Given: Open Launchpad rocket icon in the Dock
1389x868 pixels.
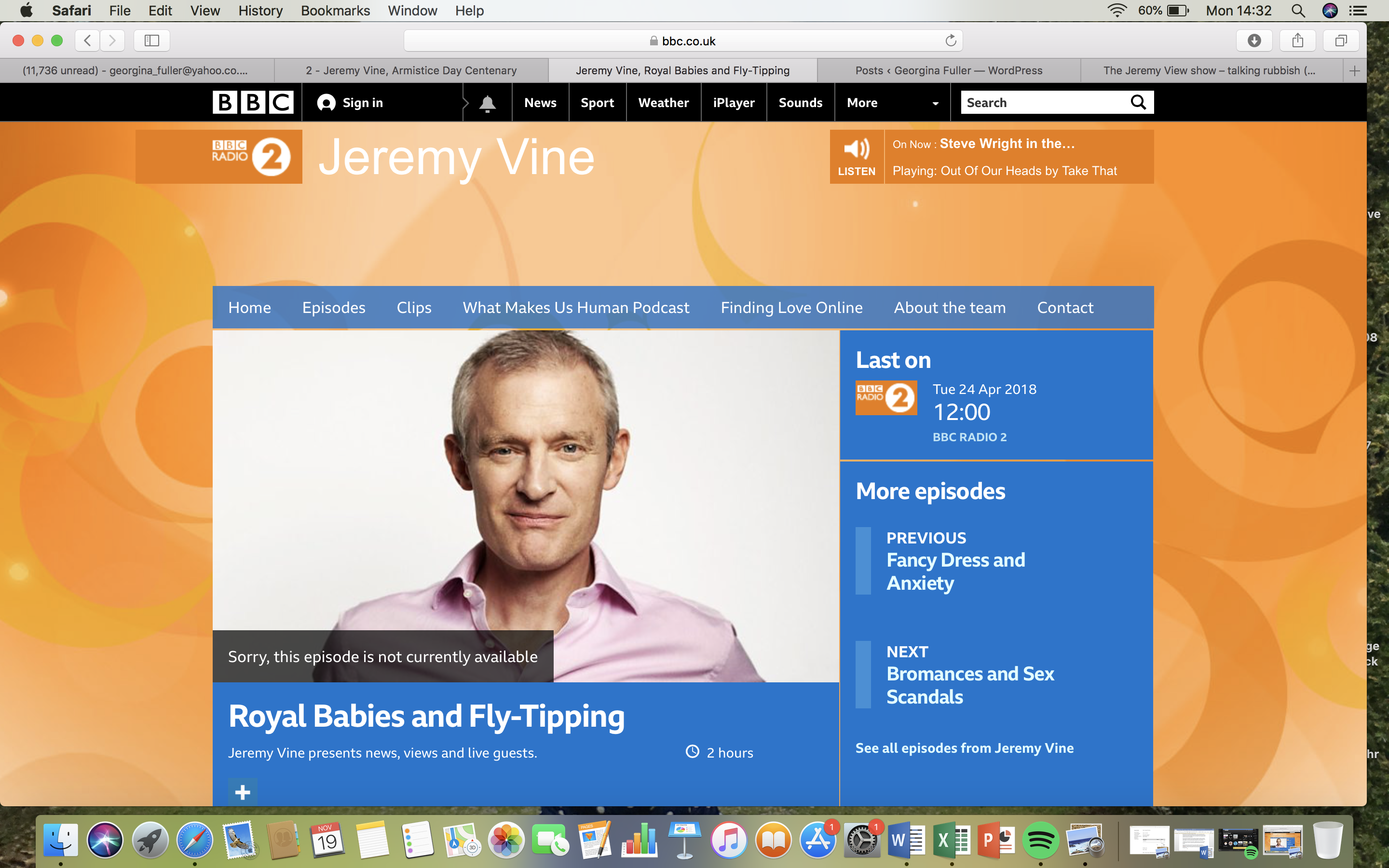Looking at the screenshot, I should [150, 840].
